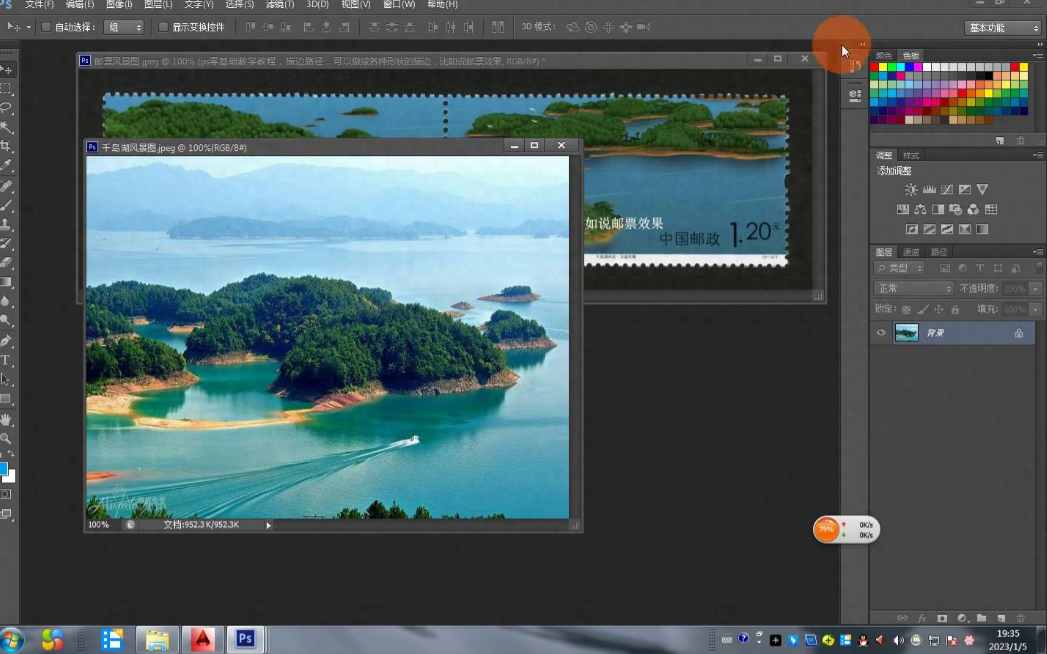
Task: Add a layer mask from Layers panel bottom
Action: [942, 619]
